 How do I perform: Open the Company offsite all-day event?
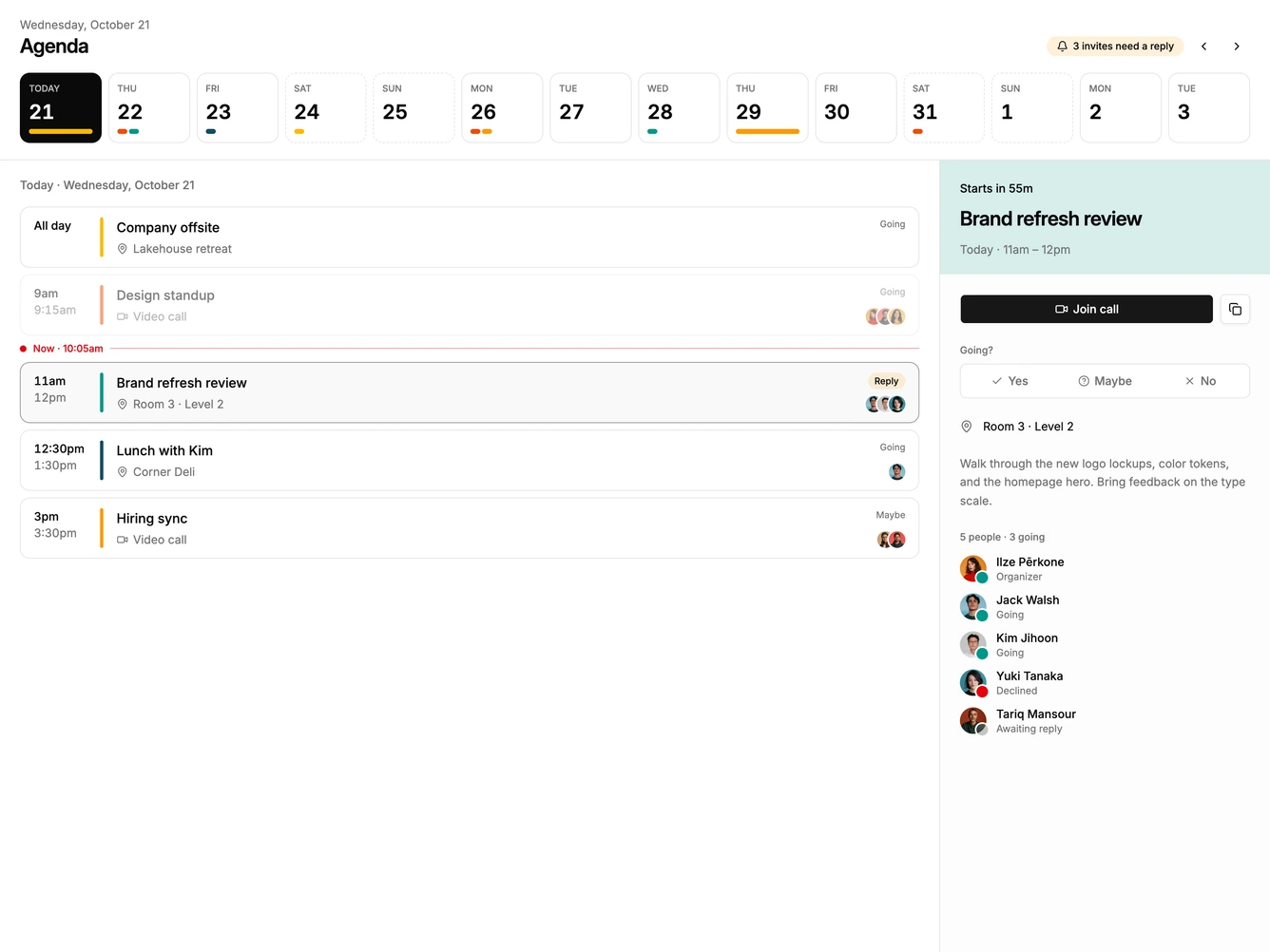(470, 238)
